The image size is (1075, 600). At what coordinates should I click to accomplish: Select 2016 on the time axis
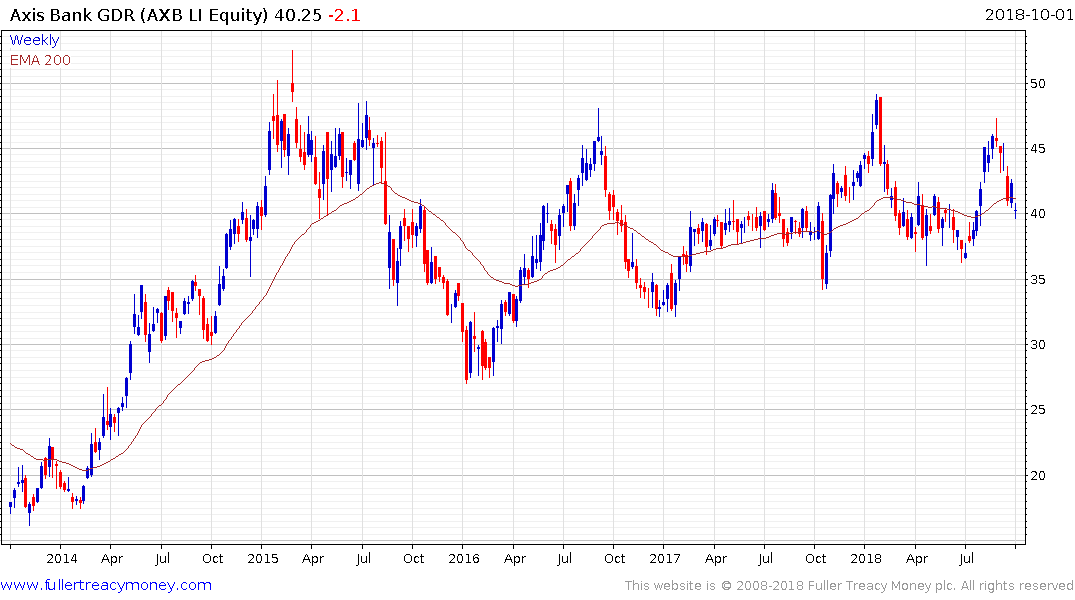click(464, 559)
